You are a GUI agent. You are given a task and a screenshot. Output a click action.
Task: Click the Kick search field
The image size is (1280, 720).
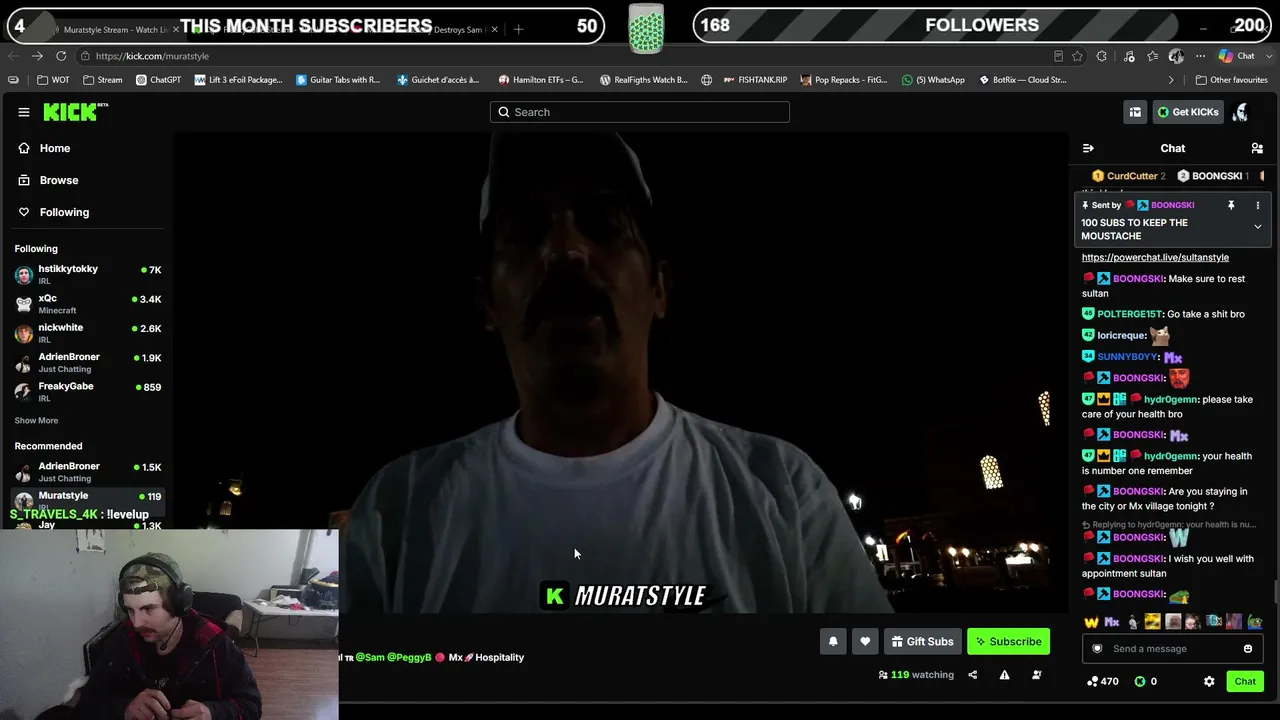tap(640, 112)
